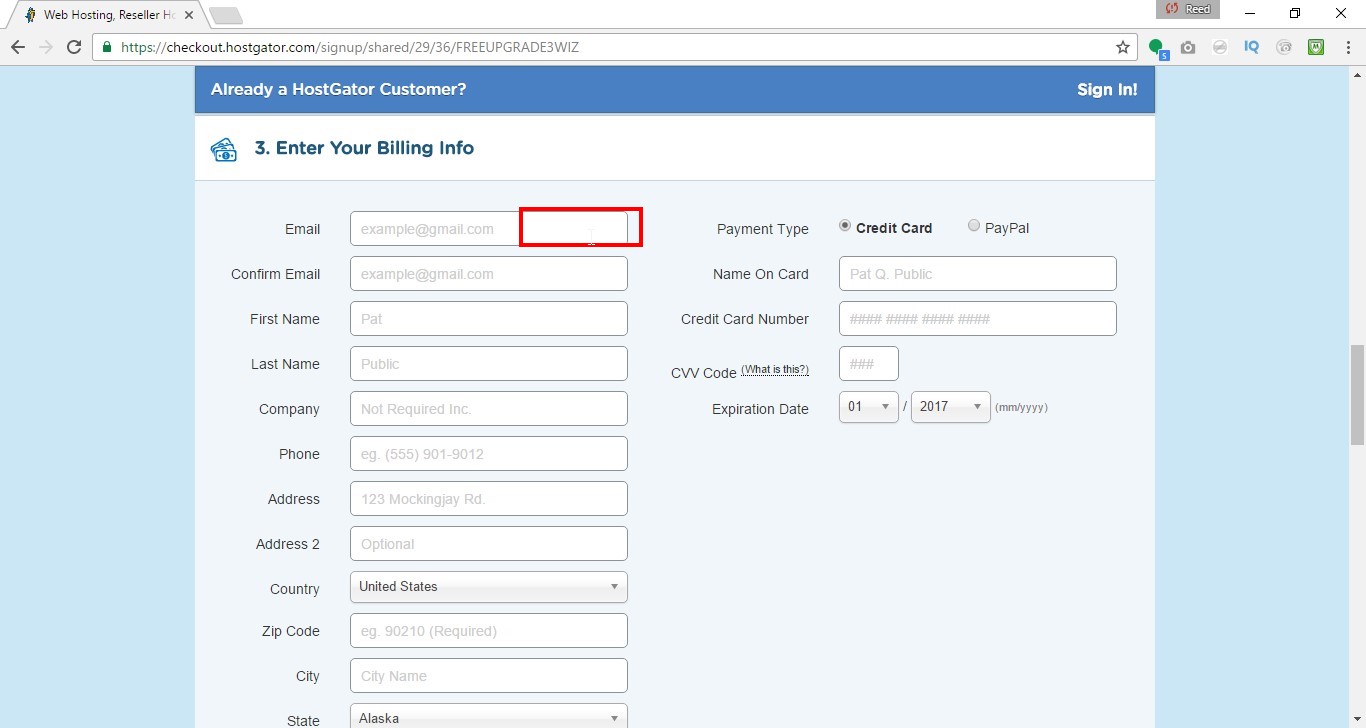The width and height of the screenshot is (1366, 728).
Task: Click the First Name field
Action: click(x=489, y=319)
